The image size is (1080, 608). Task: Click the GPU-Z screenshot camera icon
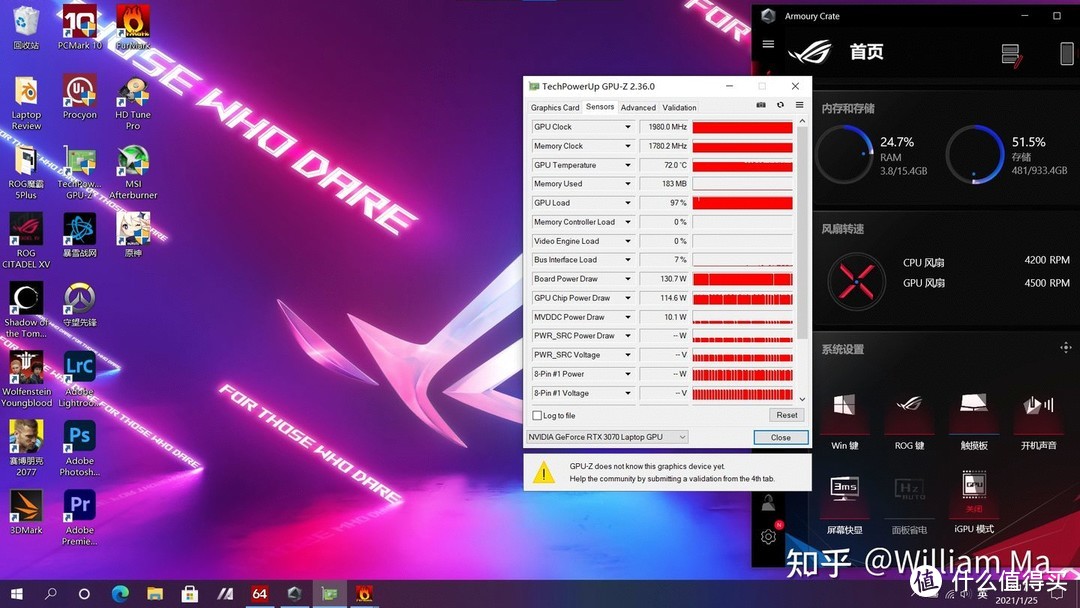[x=761, y=105]
